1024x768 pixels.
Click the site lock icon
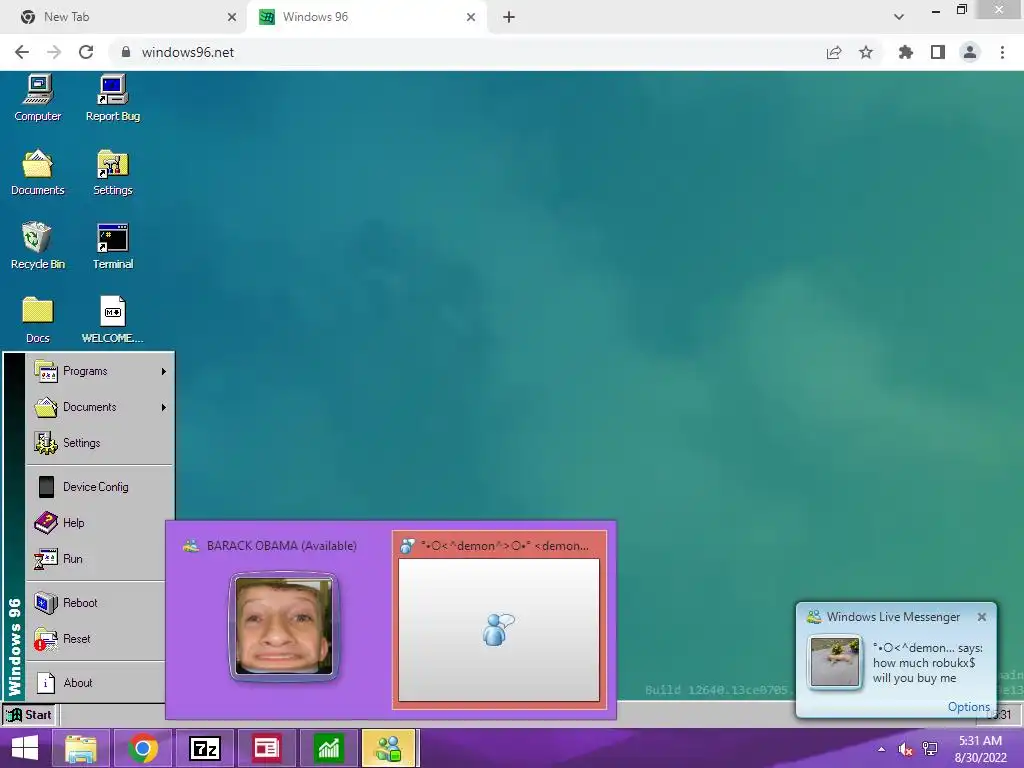point(126,52)
